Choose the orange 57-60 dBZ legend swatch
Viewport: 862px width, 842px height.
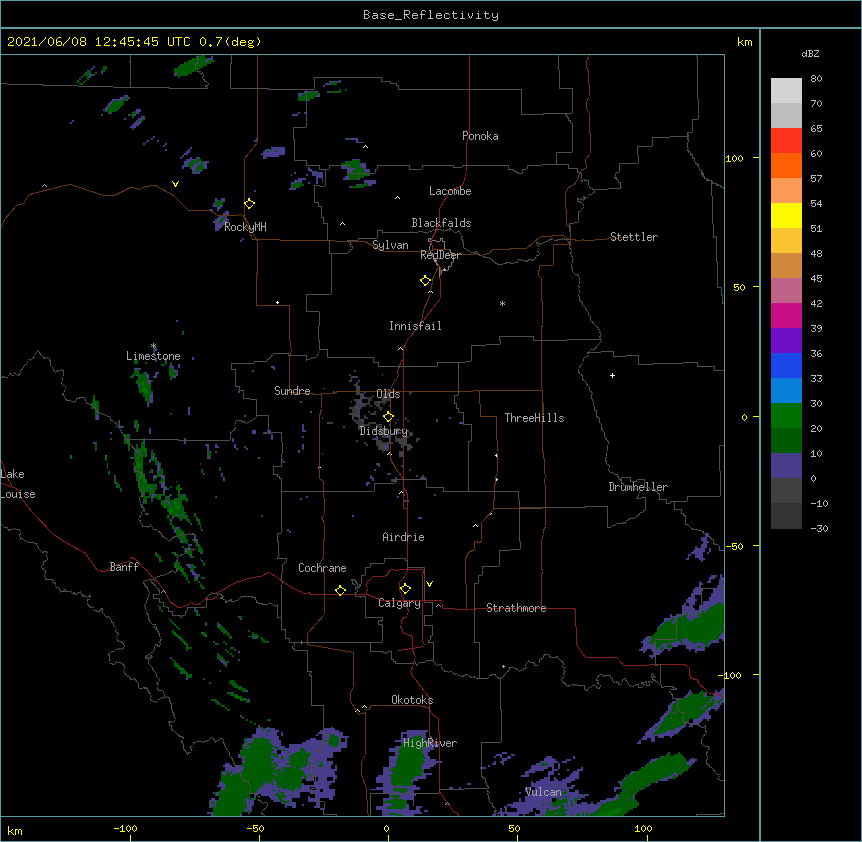[x=786, y=165]
